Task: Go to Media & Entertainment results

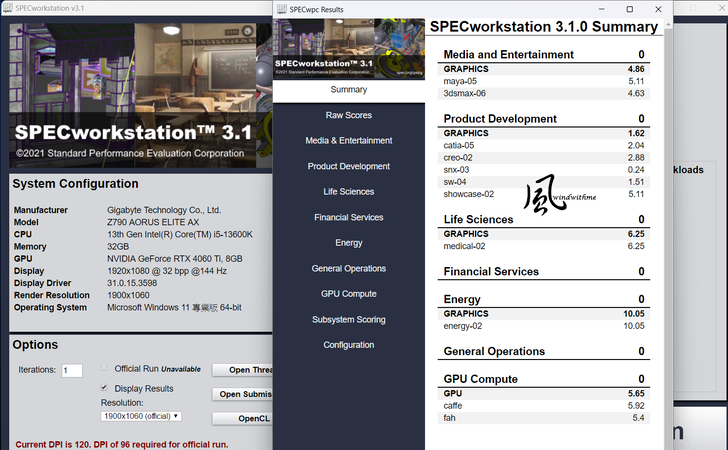Action: coord(348,141)
